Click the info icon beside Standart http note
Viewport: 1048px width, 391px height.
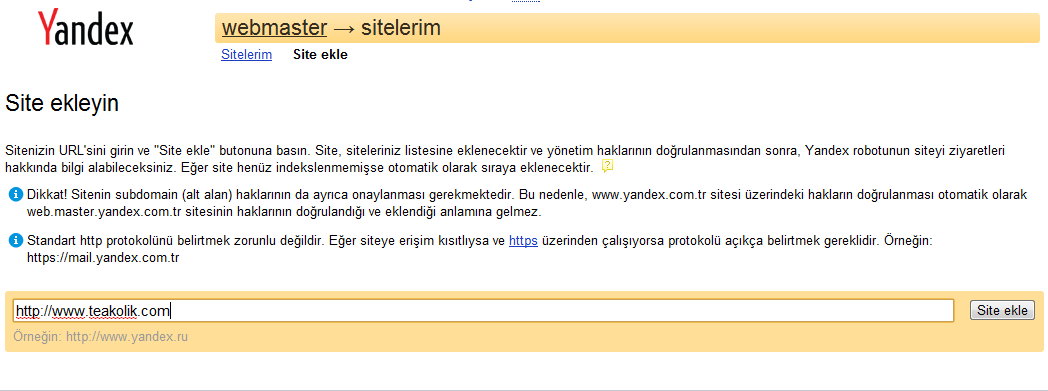(x=15, y=241)
